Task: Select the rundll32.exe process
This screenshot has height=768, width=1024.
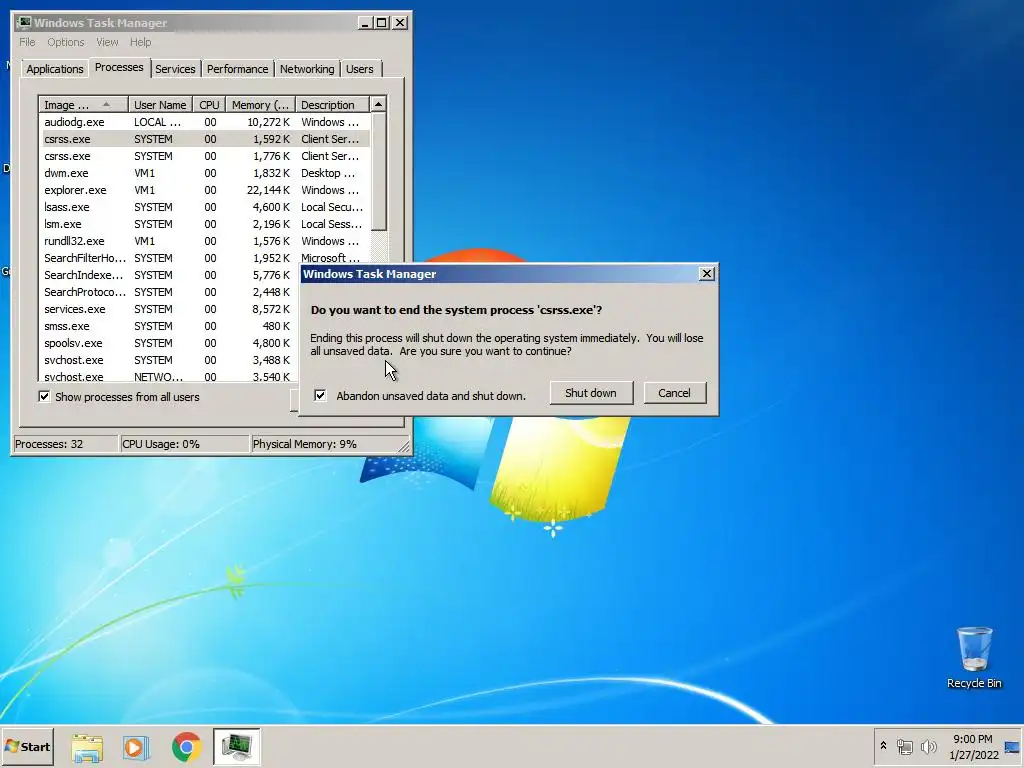Action: (x=204, y=241)
